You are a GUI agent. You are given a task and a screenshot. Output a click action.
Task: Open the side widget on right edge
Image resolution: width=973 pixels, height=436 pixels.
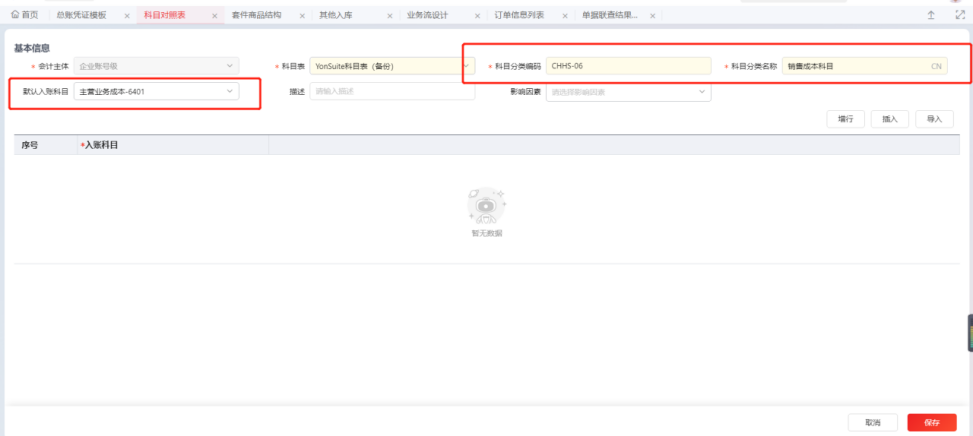pos(970,333)
